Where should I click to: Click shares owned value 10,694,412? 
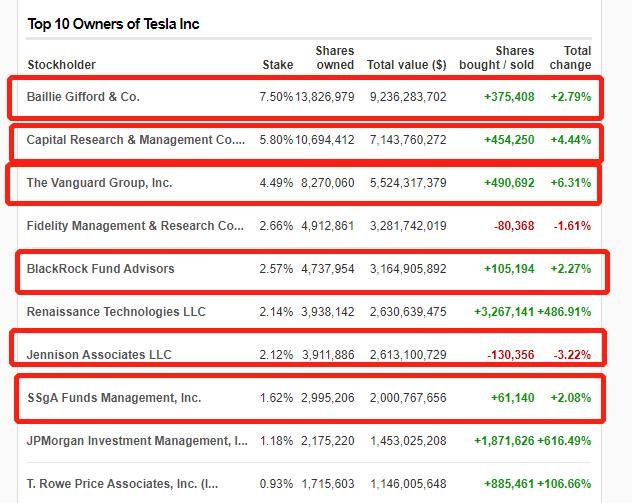(324, 140)
